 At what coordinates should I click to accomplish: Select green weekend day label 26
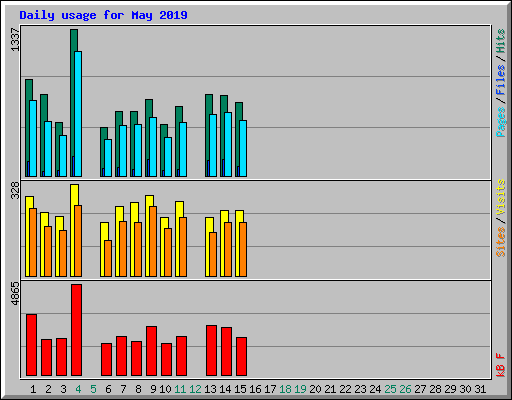point(405,389)
